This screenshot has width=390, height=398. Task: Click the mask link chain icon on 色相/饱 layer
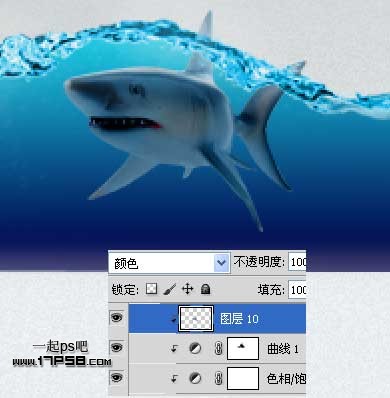(x=218, y=379)
